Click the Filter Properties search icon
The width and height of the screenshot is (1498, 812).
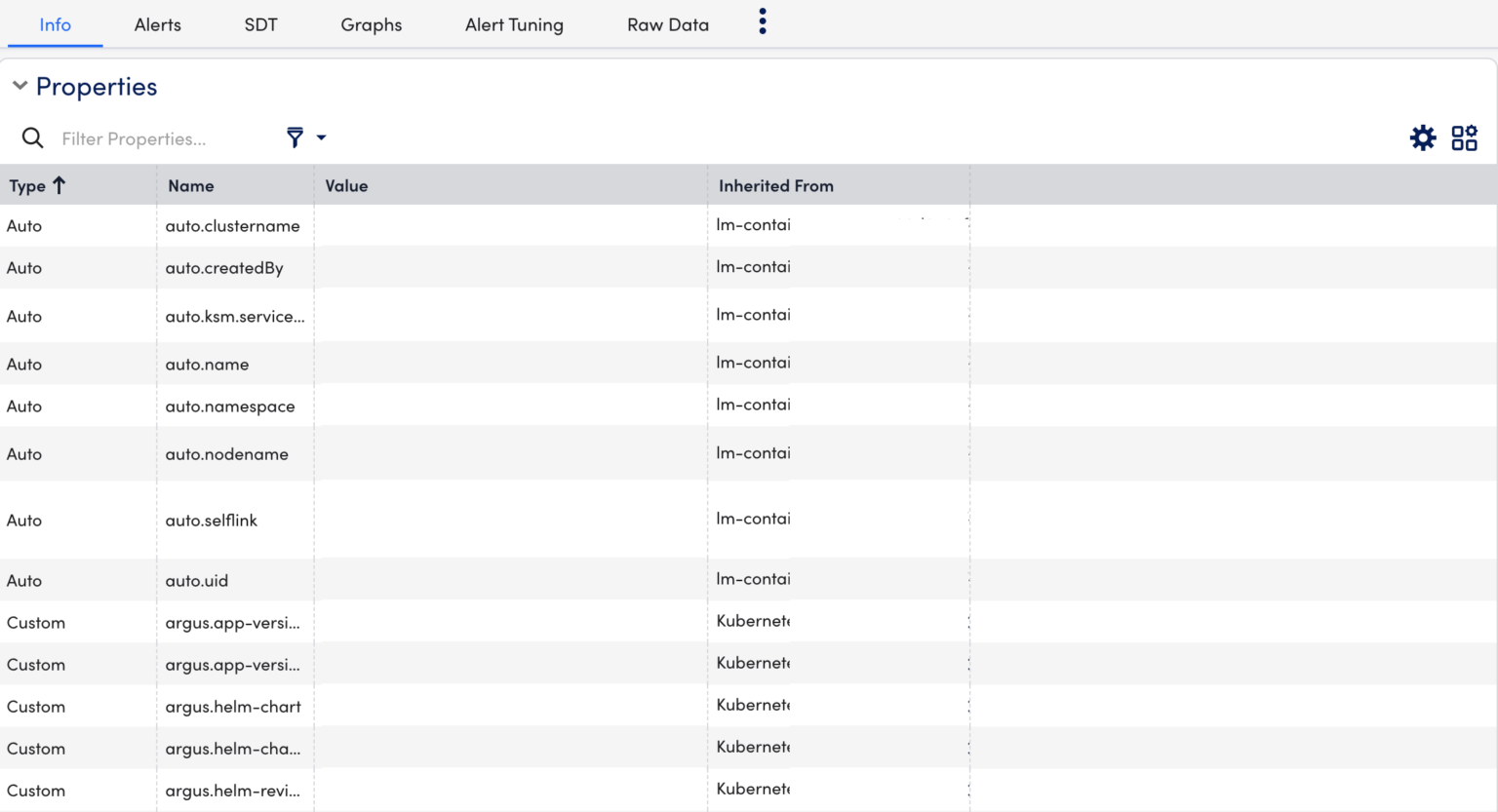(32, 137)
